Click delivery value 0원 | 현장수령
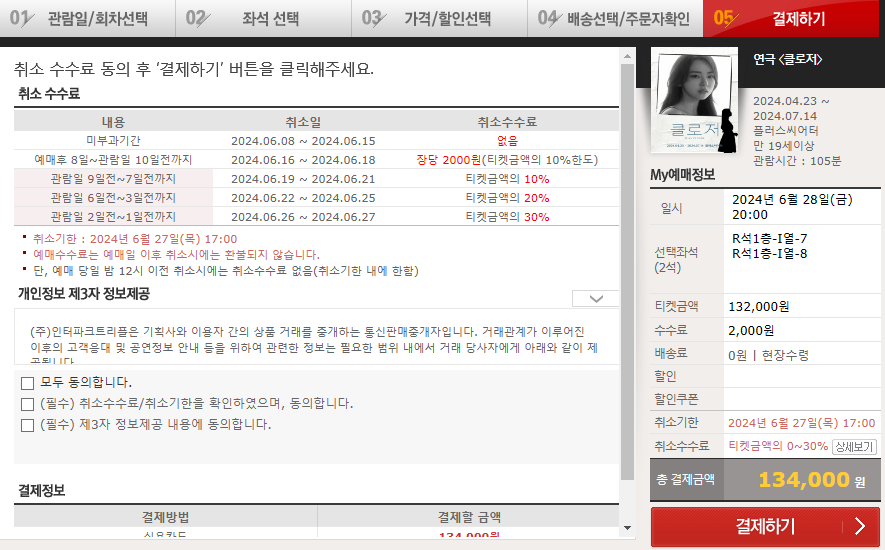The width and height of the screenshot is (885, 550). (768, 355)
